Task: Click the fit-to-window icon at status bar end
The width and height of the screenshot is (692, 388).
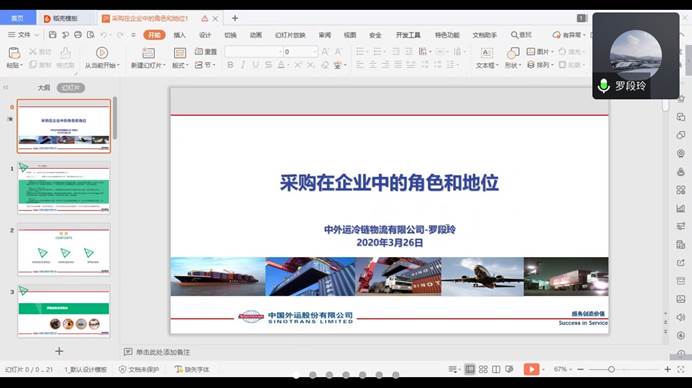Action: (681, 369)
